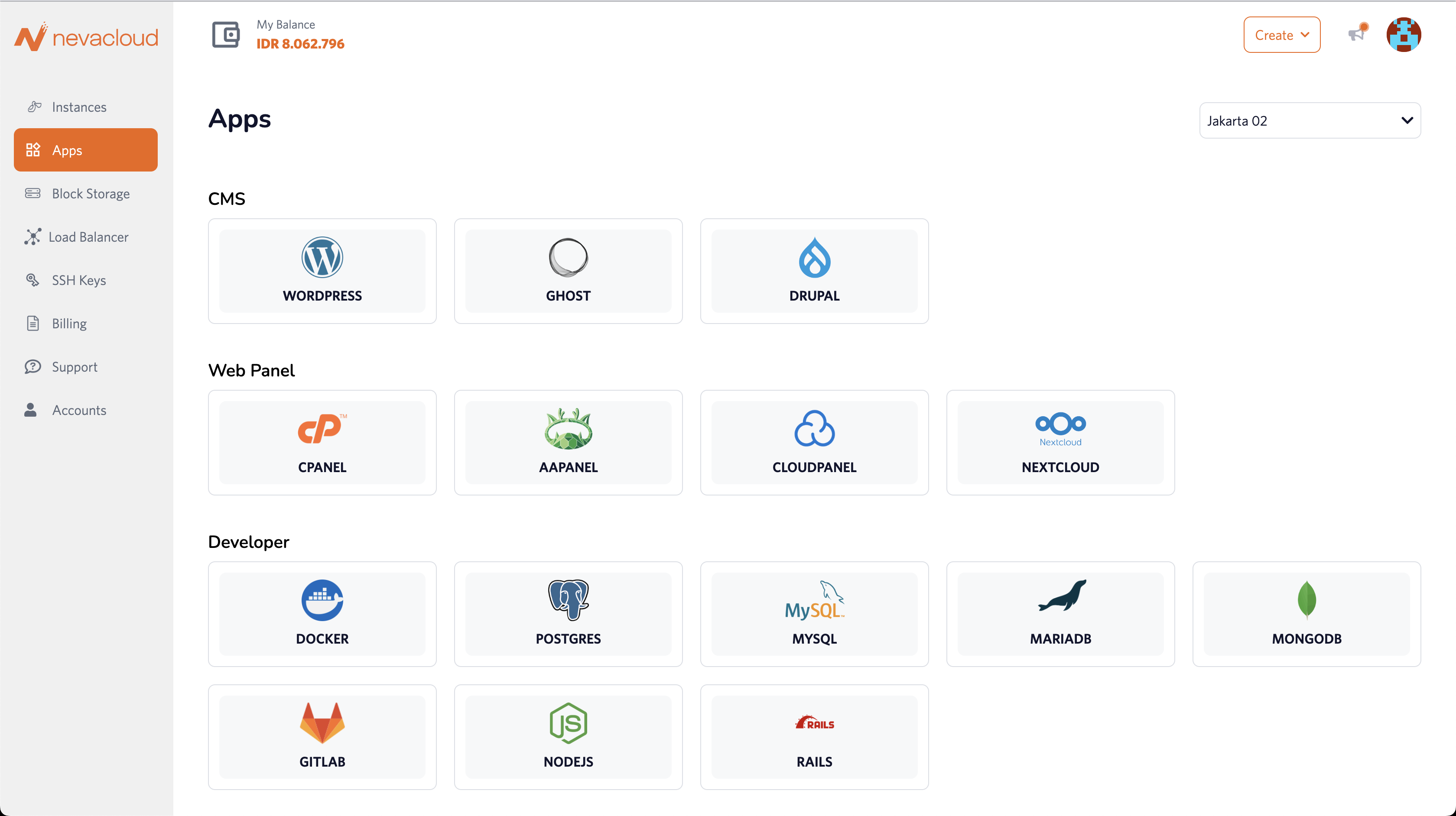Open SSH Keys page
1456x816 pixels.
[x=86, y=280]
